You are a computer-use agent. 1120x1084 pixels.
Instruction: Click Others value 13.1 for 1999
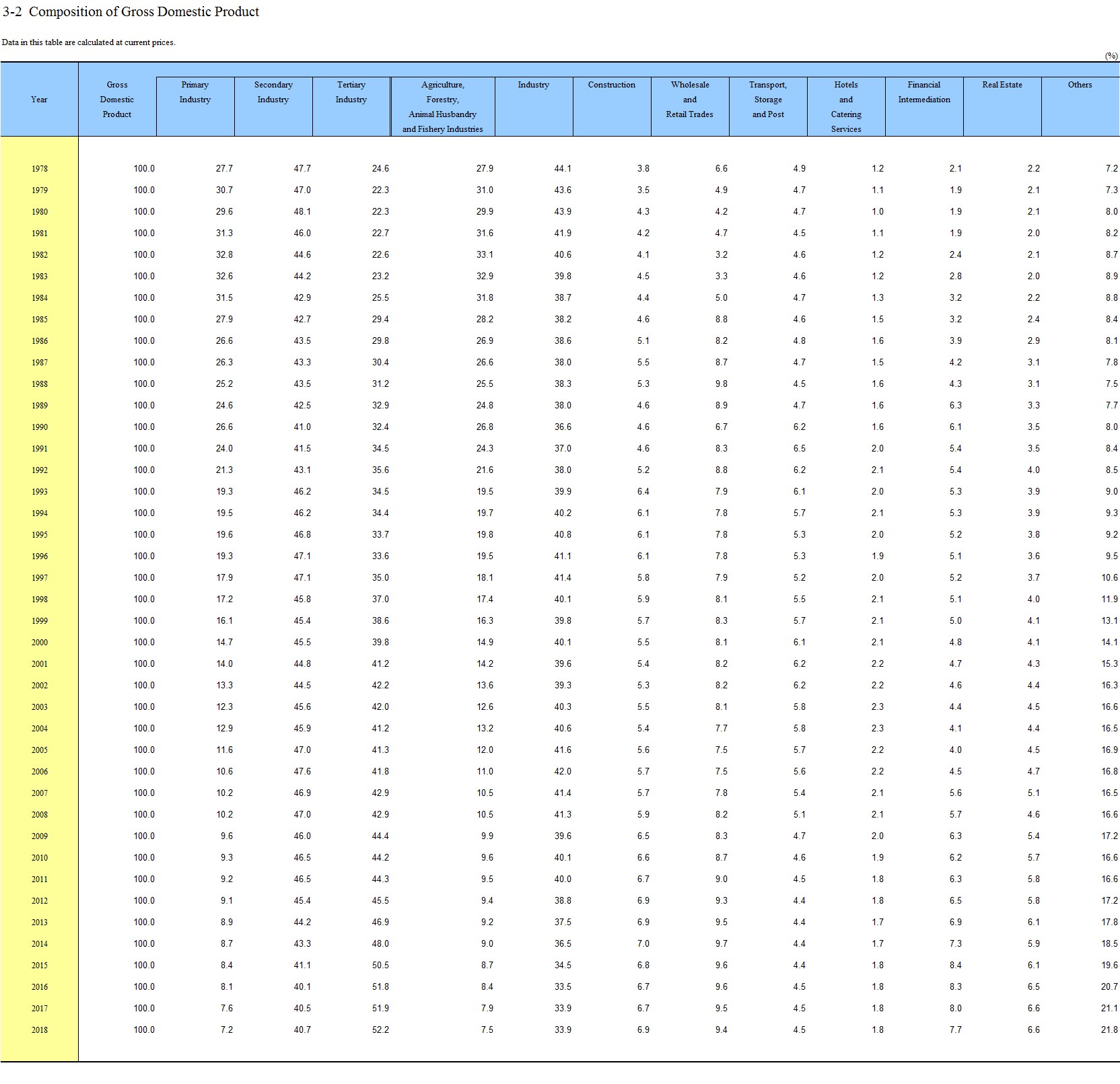point(1110,621)
